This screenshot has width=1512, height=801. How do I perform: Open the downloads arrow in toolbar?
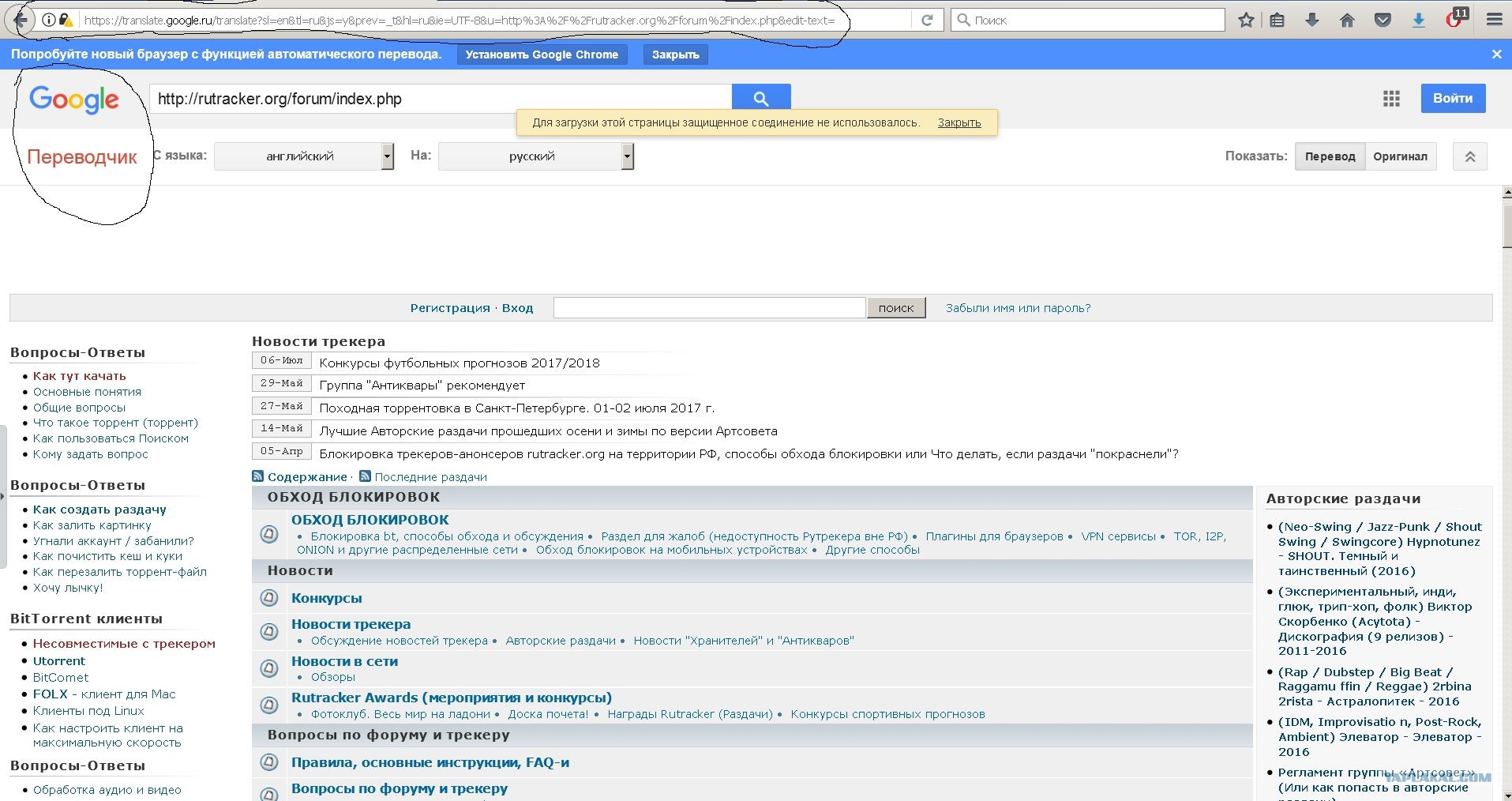(x=1312, y=21)
